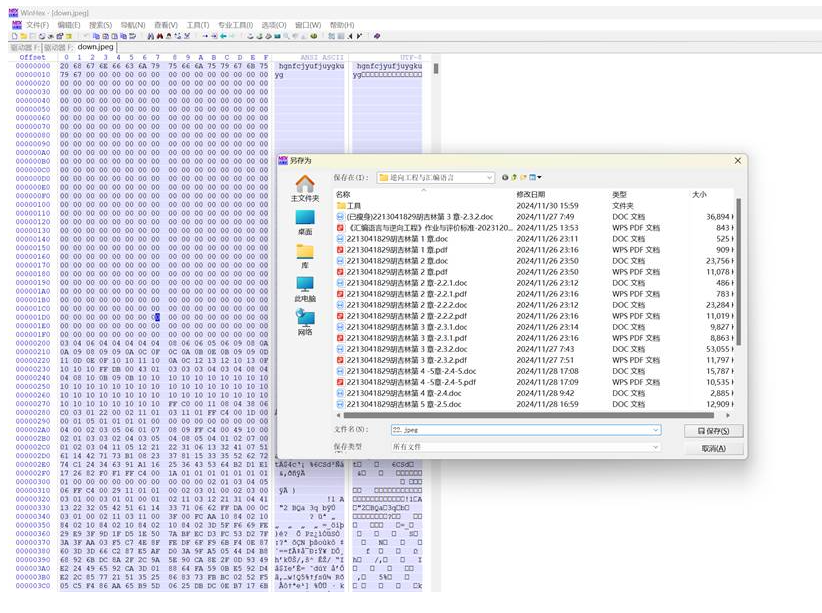
Task: Click the cyan Back arrow toolbar icon
Action: point(223,36)
